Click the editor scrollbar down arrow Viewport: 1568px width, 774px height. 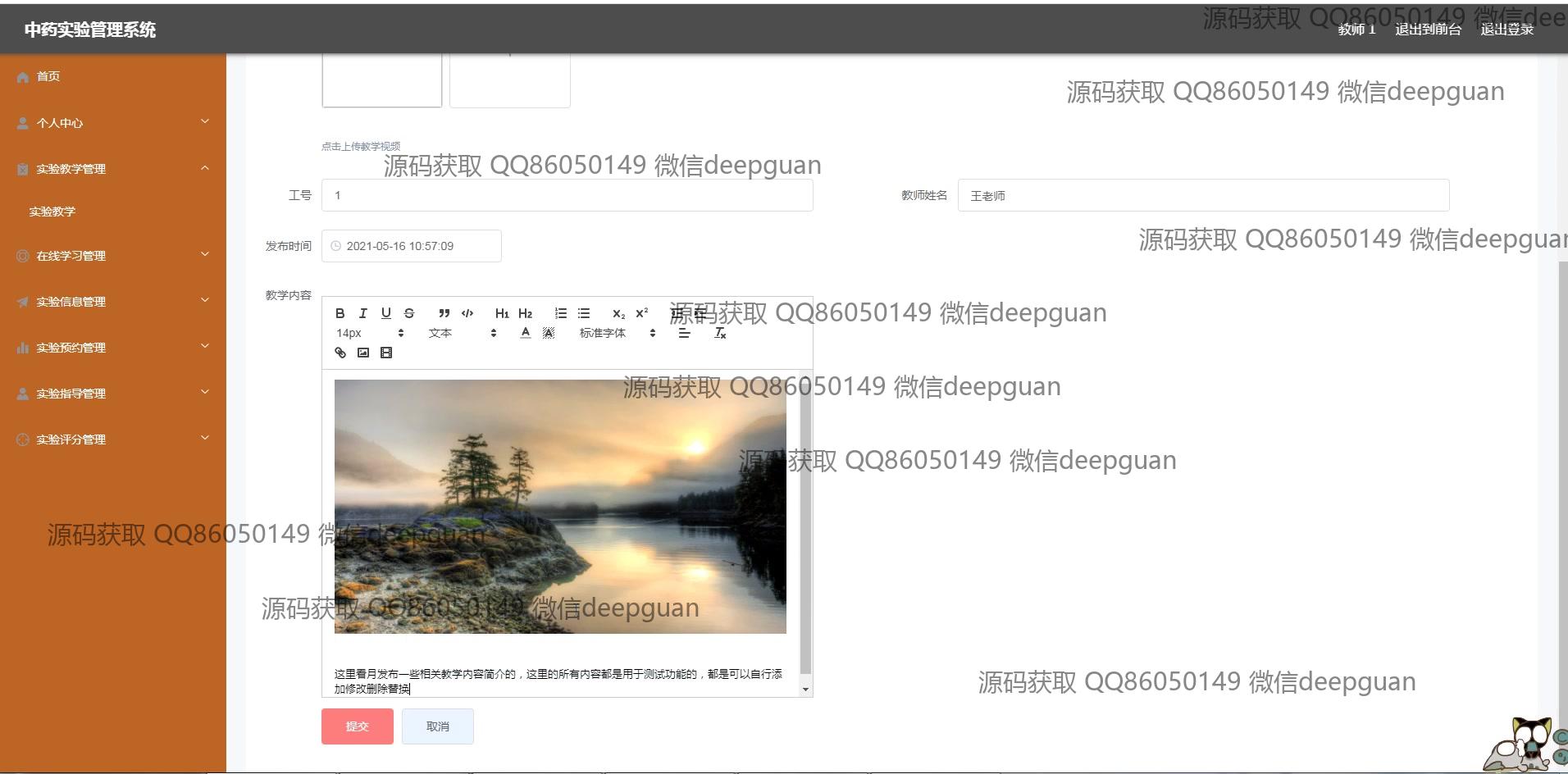pos(805,690)
